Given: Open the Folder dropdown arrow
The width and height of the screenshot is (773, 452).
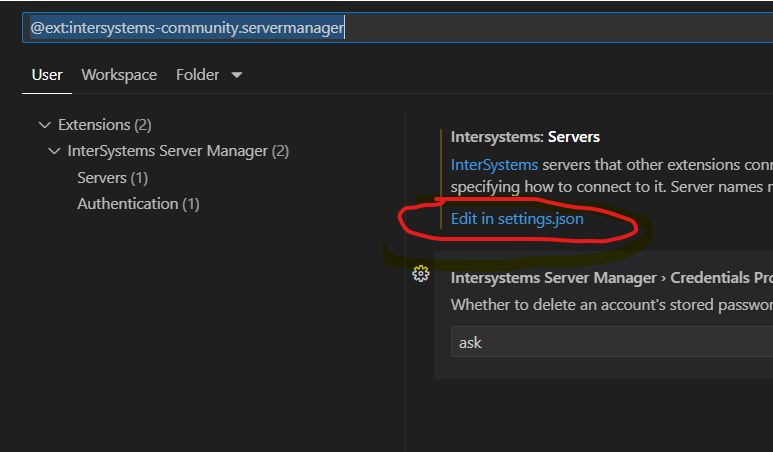Looking at the screenshot, I should click(x=237, y=75).
